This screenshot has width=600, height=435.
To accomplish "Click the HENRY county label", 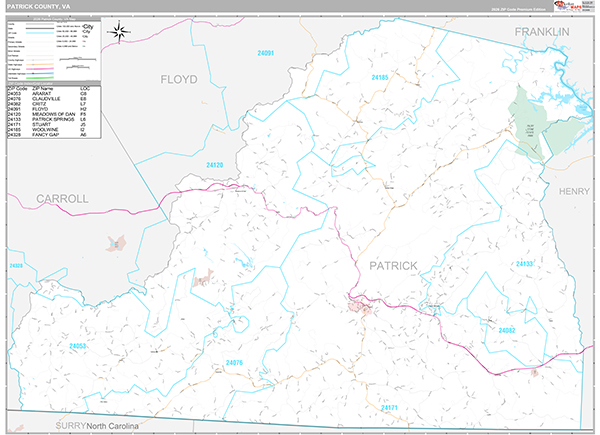I will coord(574,191).
